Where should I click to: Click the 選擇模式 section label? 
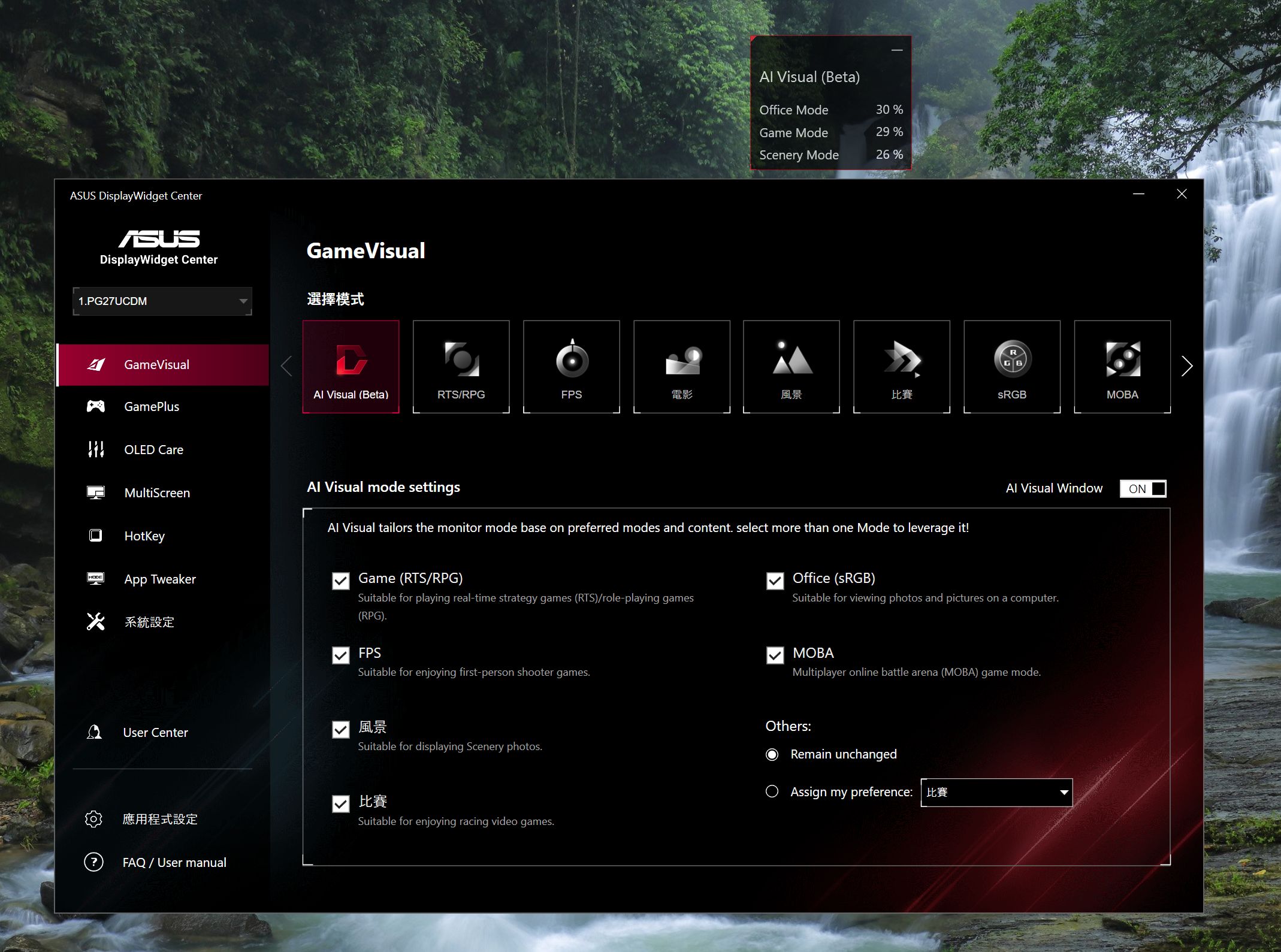[x=336, y=299]
